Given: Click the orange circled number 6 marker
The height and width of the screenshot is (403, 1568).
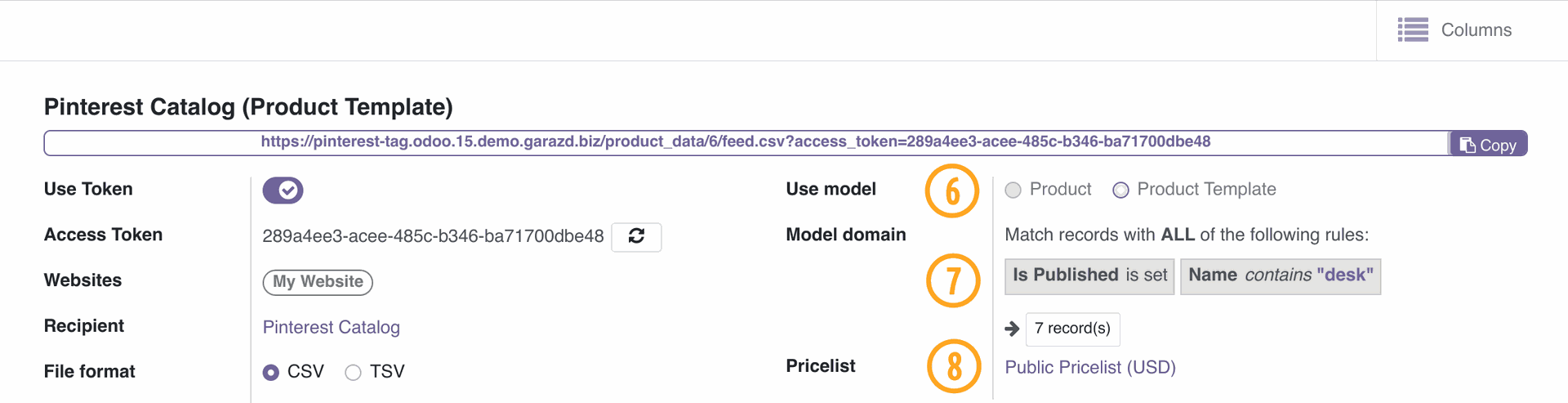Looking at the screenshot, I should pos(952,191).
